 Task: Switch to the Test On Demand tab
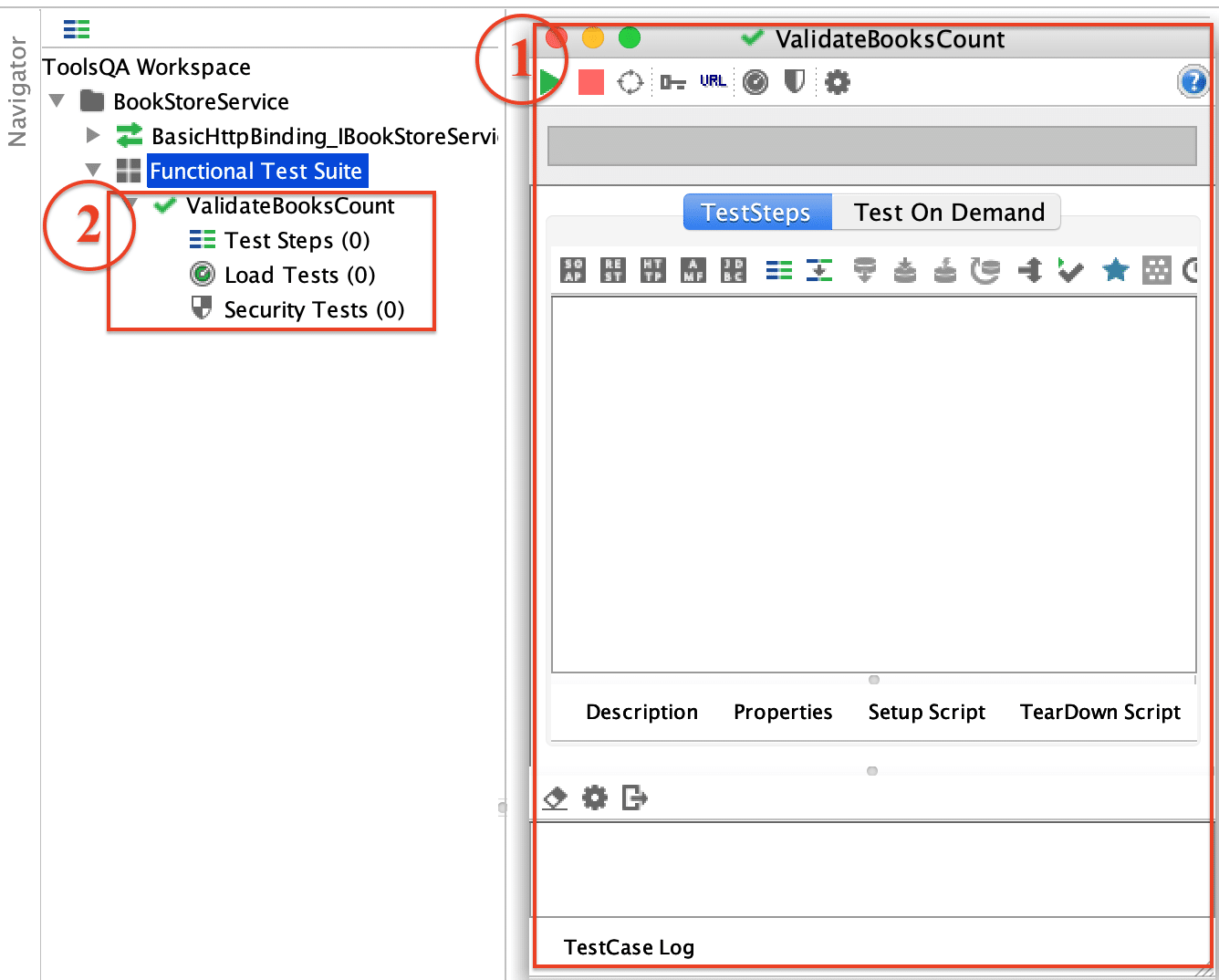pos(949,212)
